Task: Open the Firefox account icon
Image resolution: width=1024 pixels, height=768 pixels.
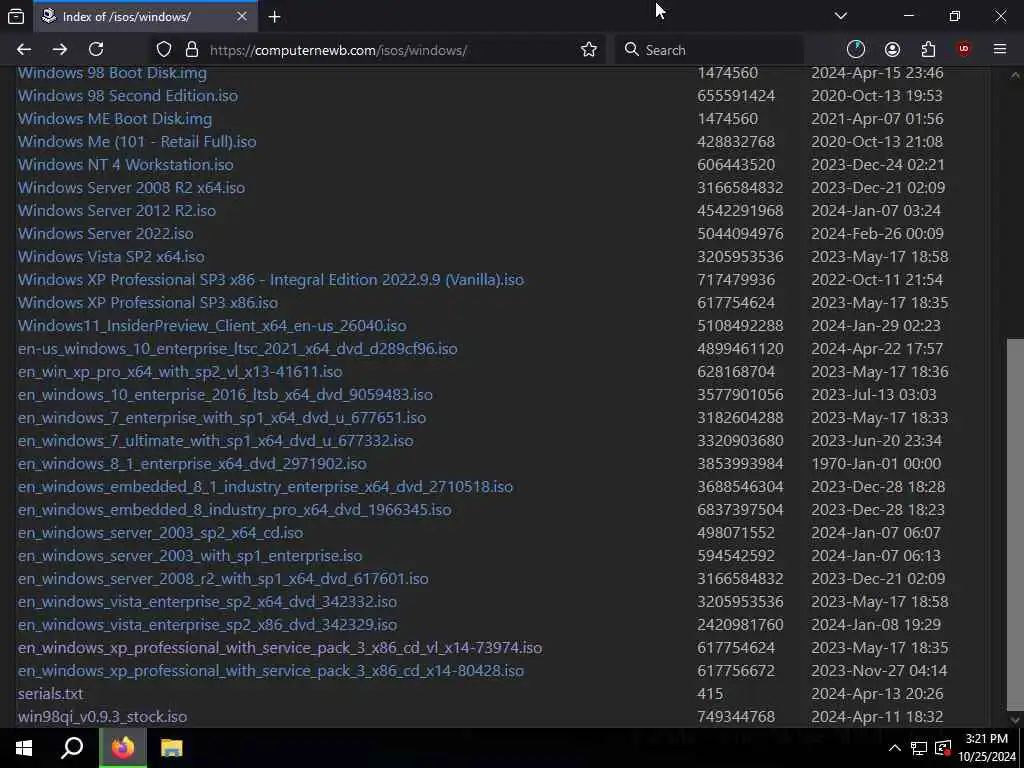Action: pyautogui.click(x=892, y=50)
